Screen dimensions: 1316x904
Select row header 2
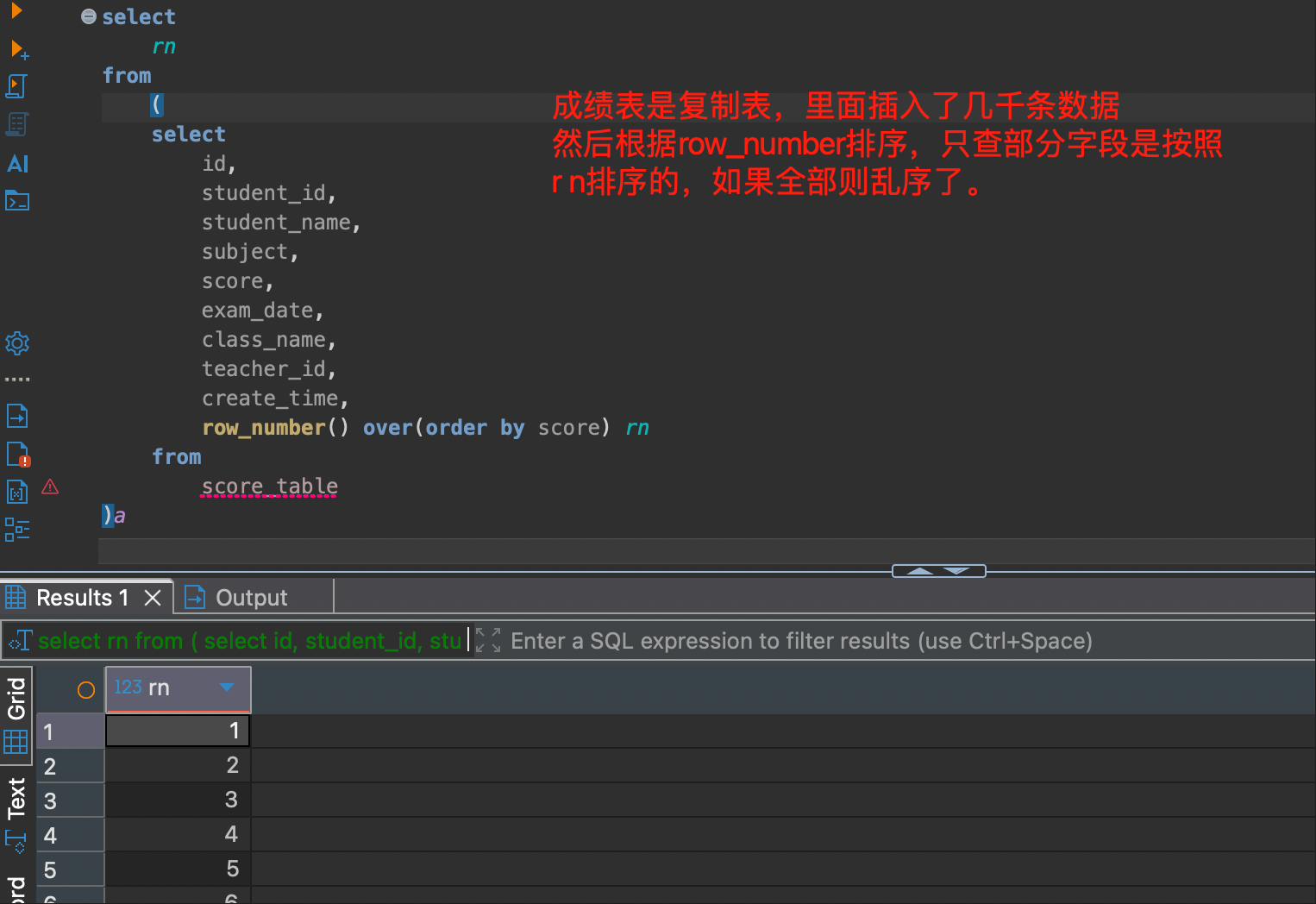tap(71, 766)
